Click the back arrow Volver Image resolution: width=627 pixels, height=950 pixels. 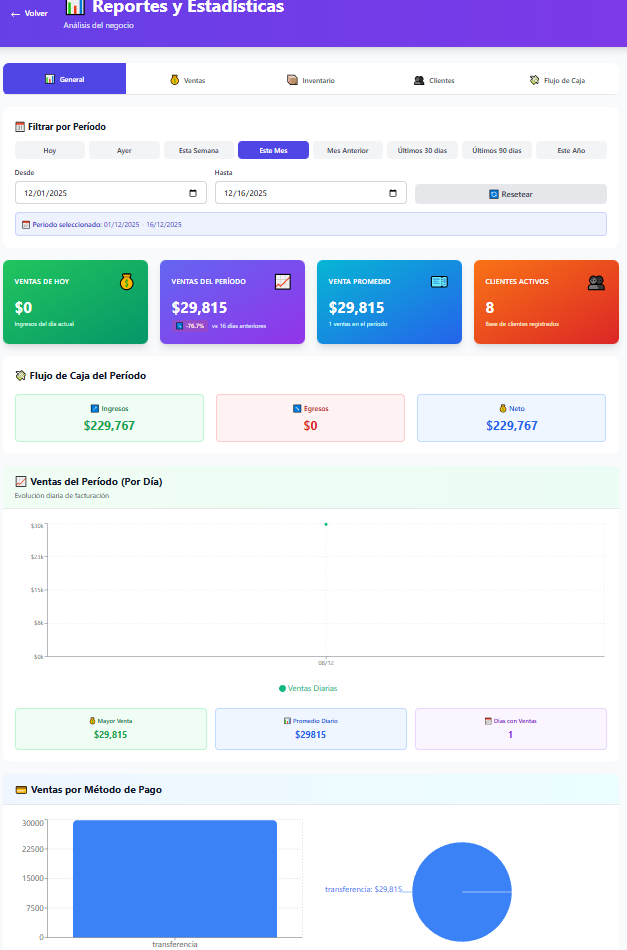(28, 14)
